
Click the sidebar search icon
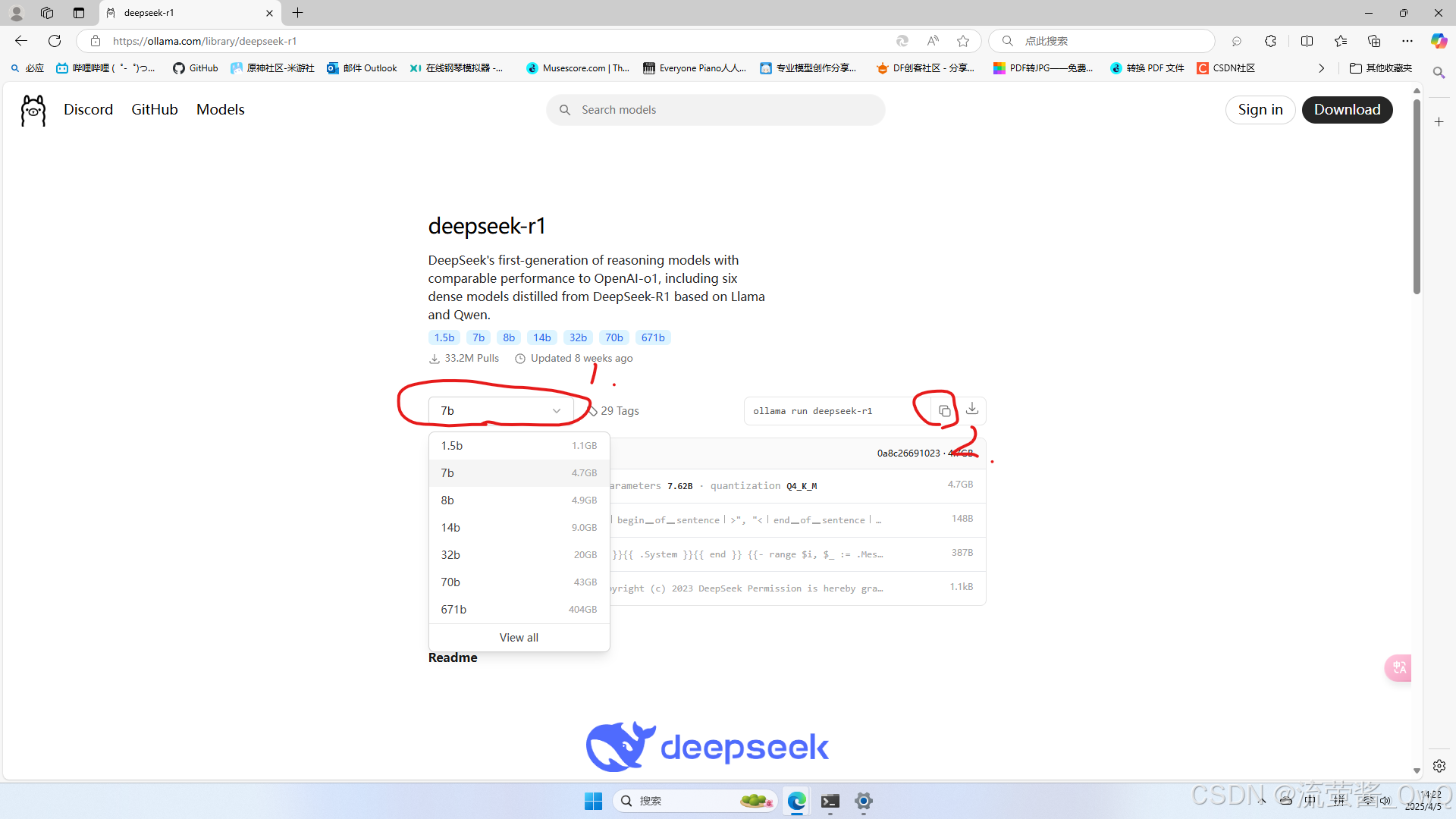coord(1439,73)
